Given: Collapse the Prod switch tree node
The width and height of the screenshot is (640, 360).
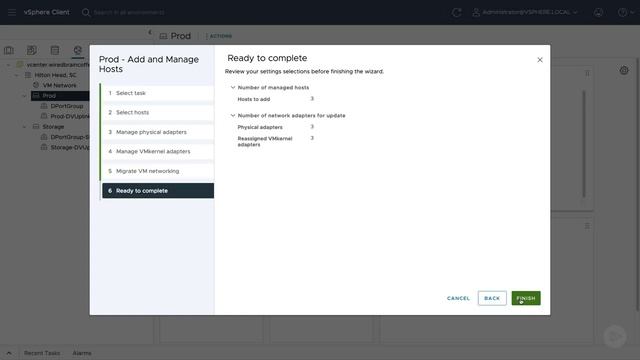Looking at the screenshot, I should point(24,96).
